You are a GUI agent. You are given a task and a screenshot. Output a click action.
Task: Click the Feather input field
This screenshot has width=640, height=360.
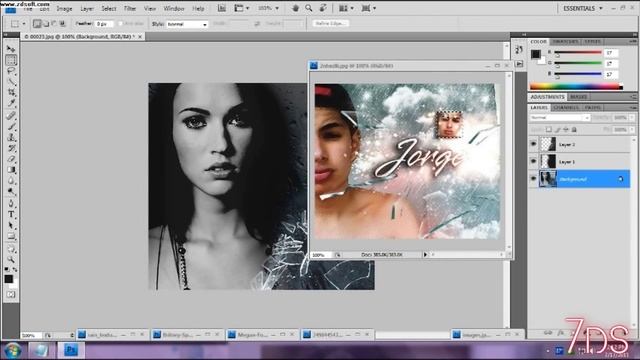point(104,24)
